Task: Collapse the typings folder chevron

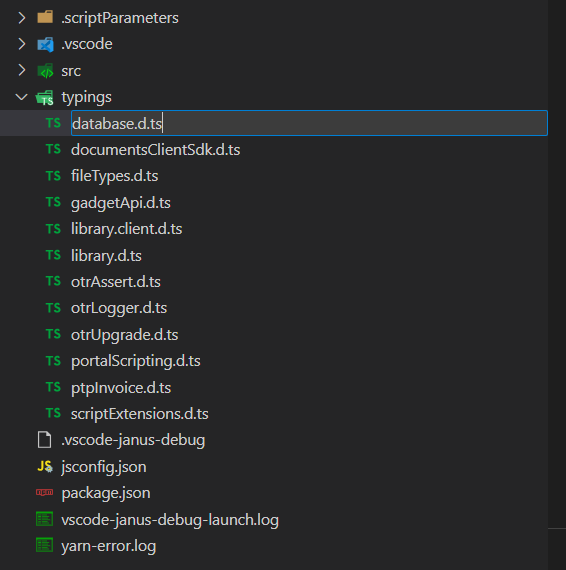Action: click(22, 97)
